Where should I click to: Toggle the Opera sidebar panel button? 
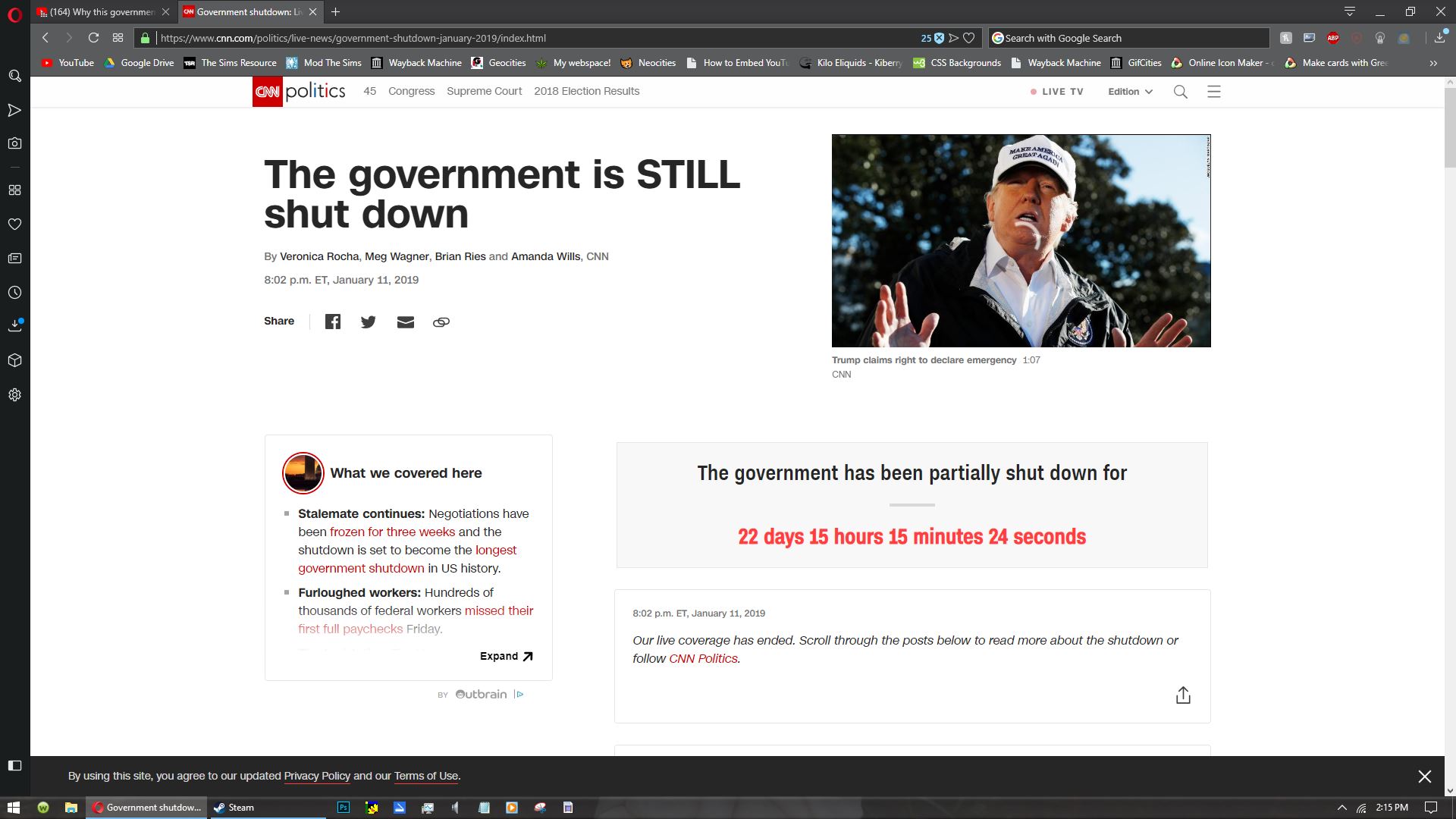point(14,765)
